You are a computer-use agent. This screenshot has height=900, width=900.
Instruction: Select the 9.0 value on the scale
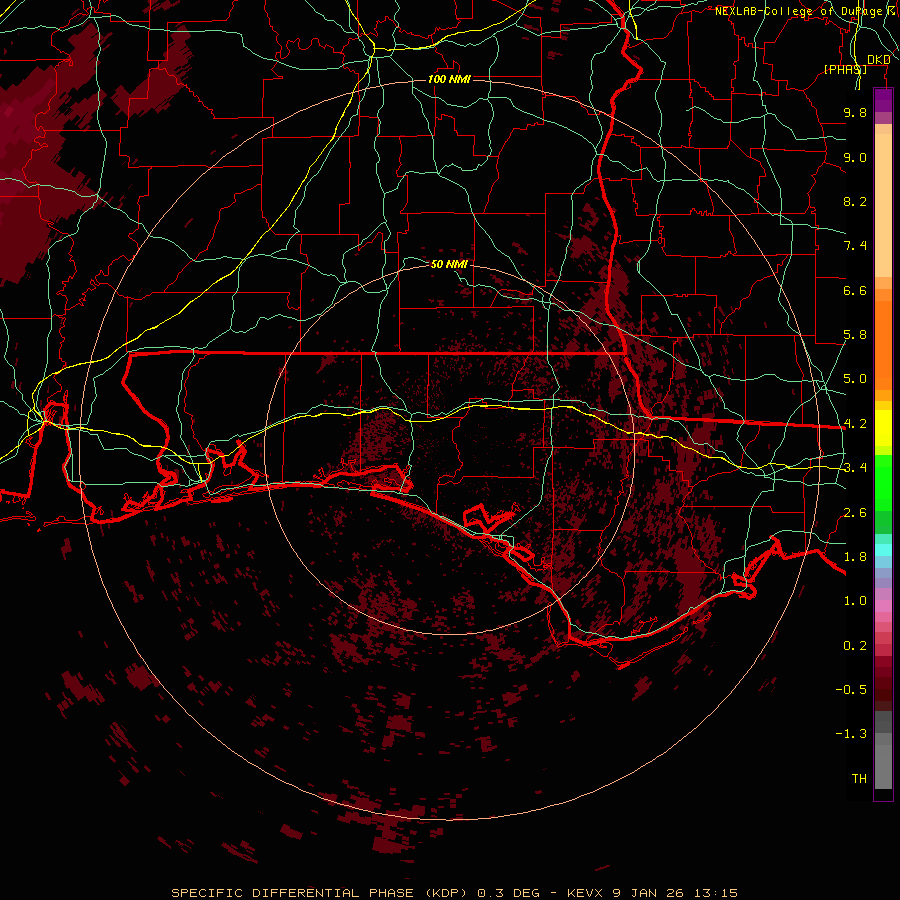tap(855, 157)
